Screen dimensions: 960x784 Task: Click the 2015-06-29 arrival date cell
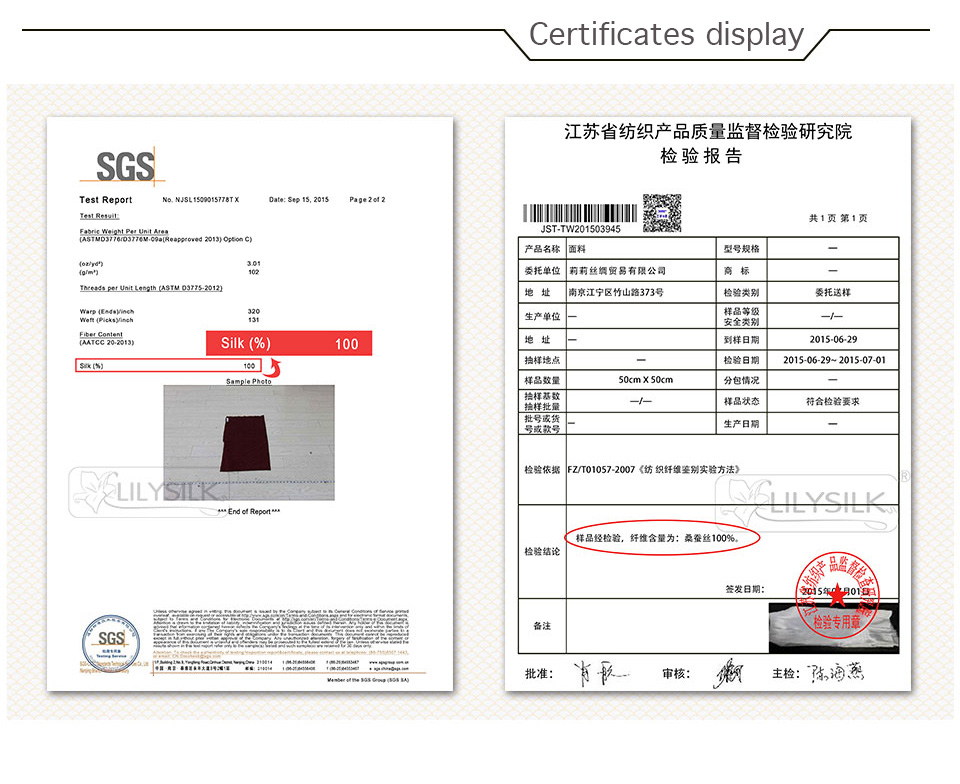click(x=833, y=339)
